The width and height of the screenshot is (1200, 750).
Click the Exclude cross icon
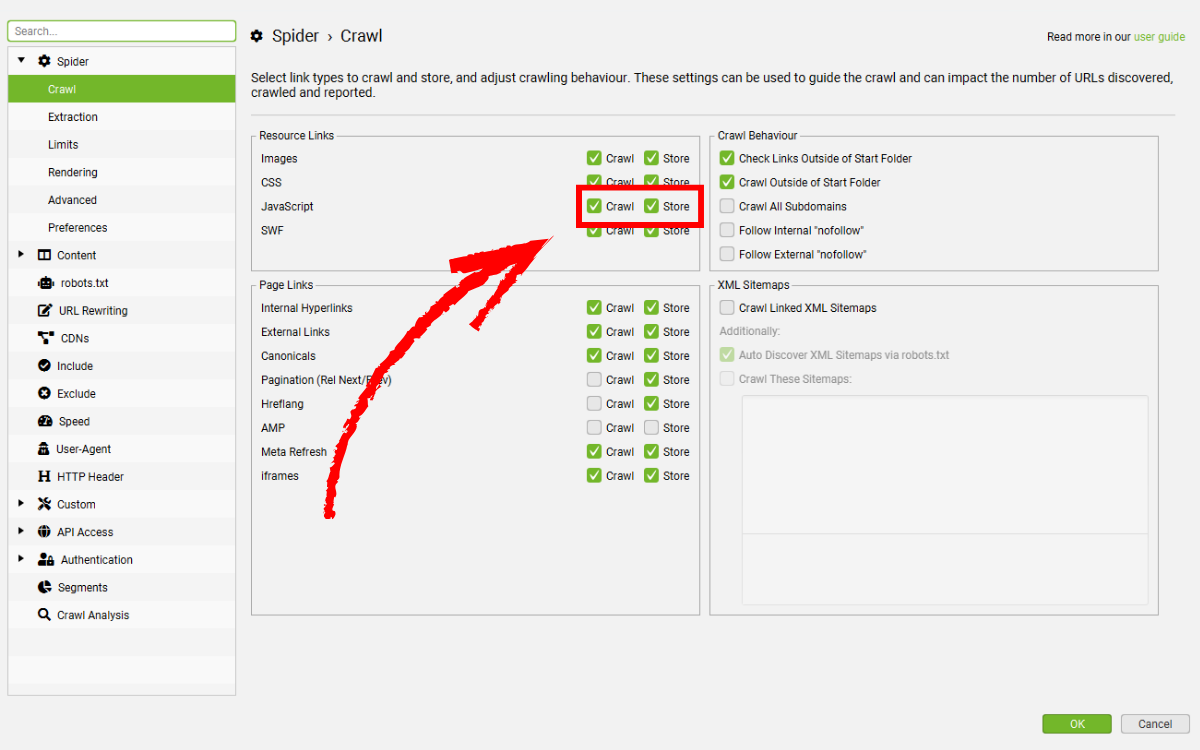(45, 394)
